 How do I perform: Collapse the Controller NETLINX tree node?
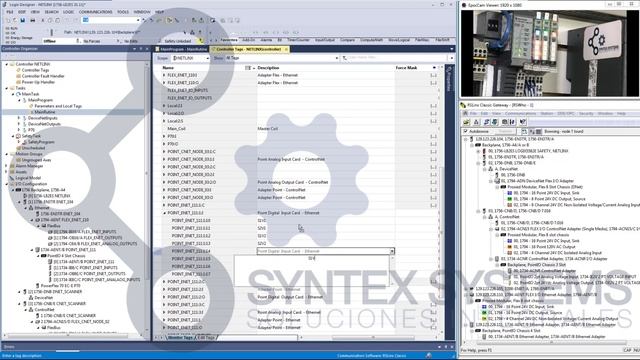coord(7,64)
